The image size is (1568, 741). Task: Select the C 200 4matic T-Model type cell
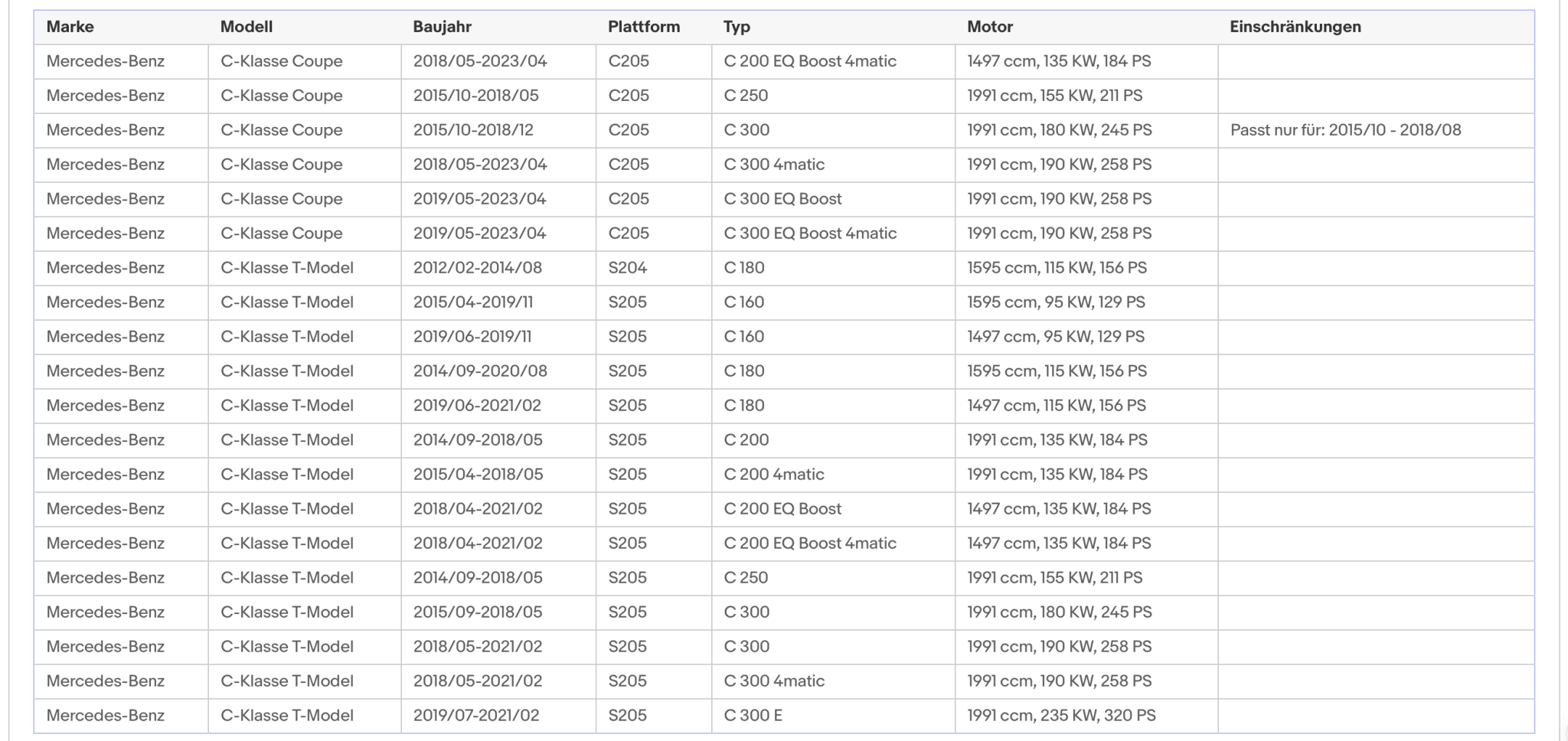click(833, 475)
